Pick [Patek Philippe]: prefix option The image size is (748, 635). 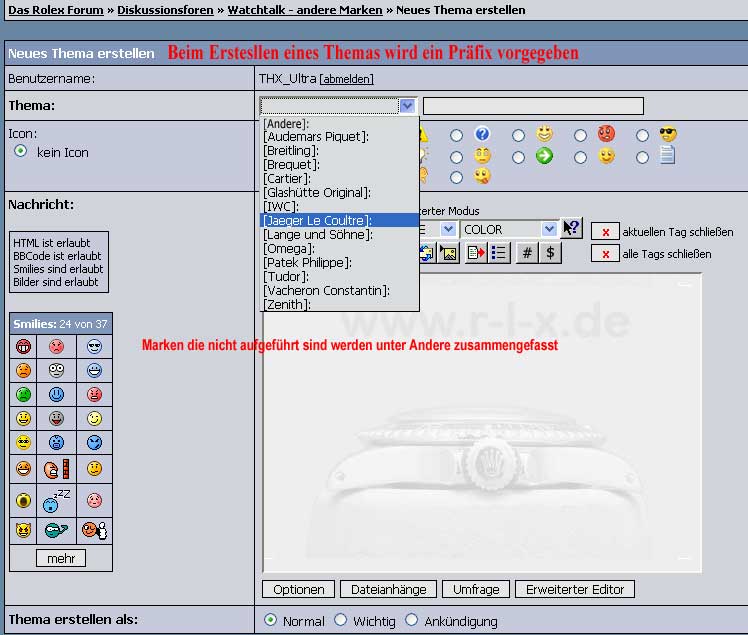click(x=308, y=262)
